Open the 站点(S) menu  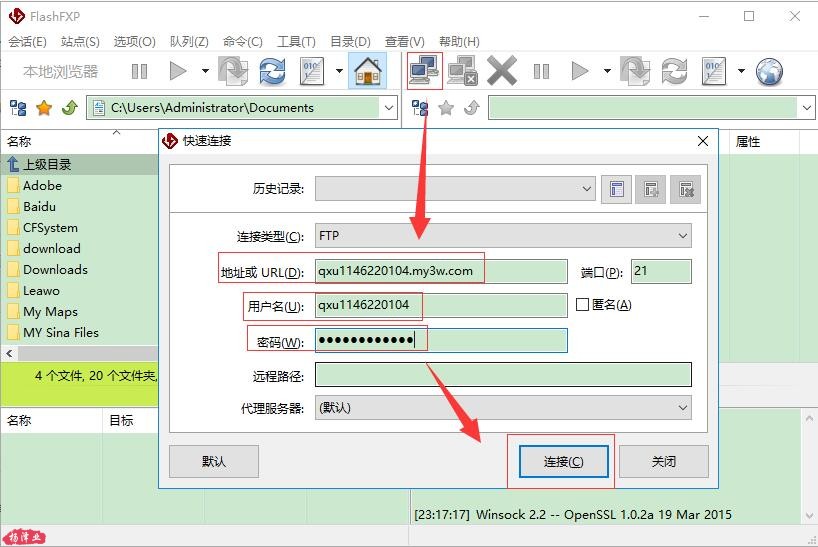pos(80,42)
